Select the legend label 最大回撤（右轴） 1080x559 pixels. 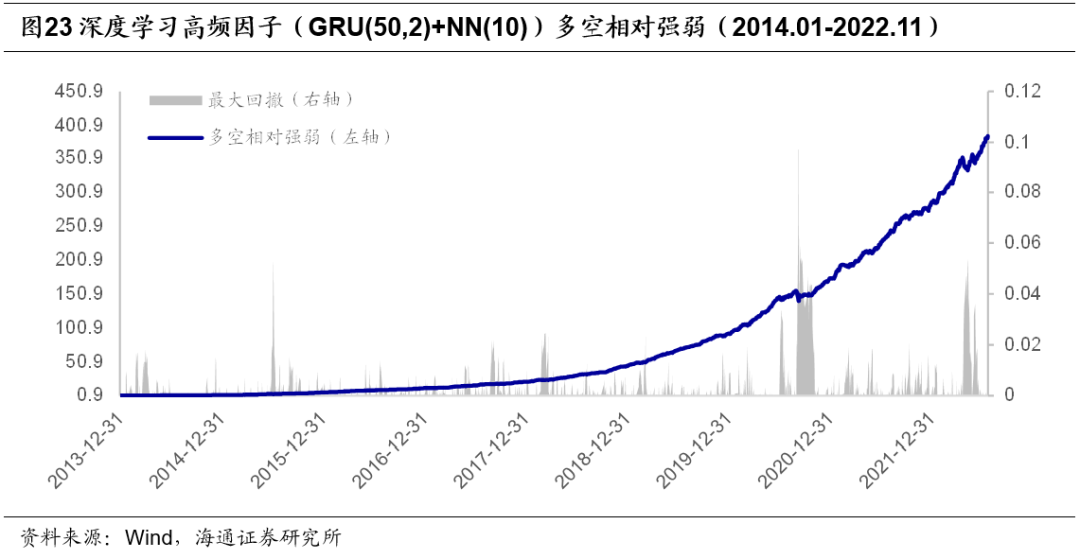[281, 101]
